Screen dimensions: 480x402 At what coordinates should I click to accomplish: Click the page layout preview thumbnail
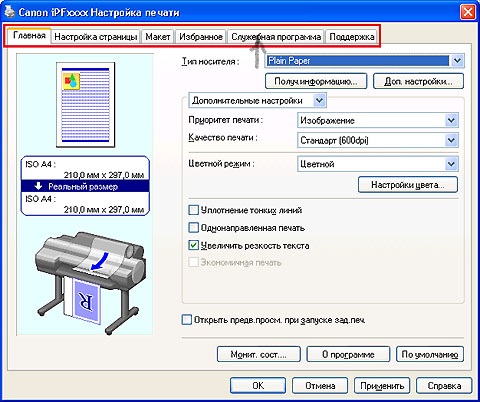click(86, 105)
